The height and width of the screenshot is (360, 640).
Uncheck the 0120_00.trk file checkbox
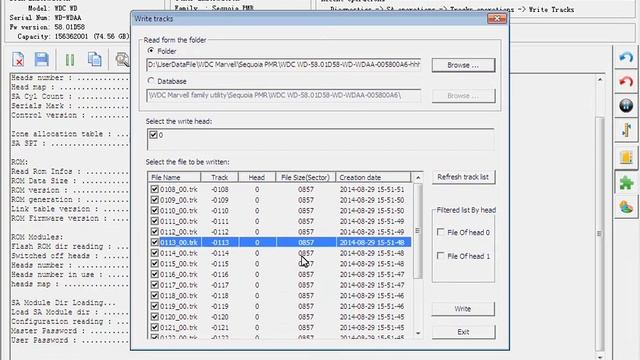[154, 316]
